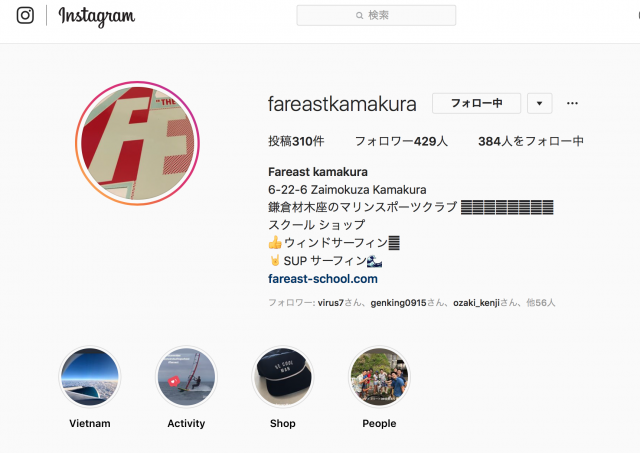Open follower genking0915's profile

point(398,303)
